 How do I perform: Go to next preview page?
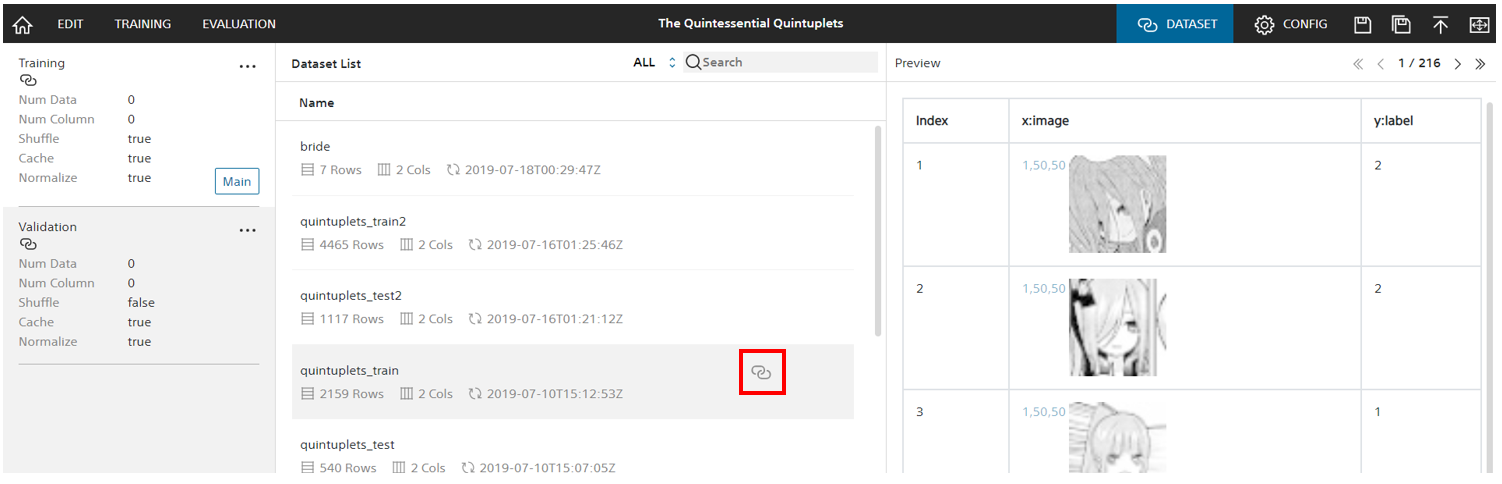pos(1457,64)
